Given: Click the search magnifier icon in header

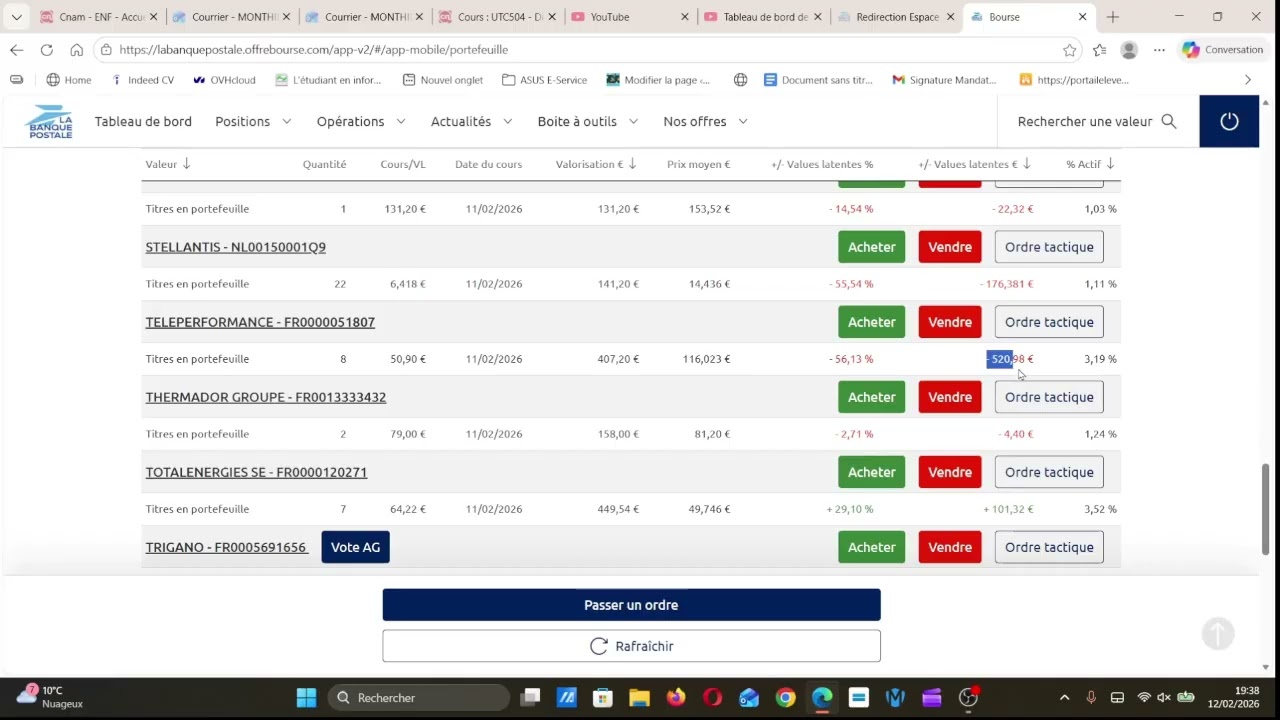Looking at the screenshot, I should click(1169, 121).
